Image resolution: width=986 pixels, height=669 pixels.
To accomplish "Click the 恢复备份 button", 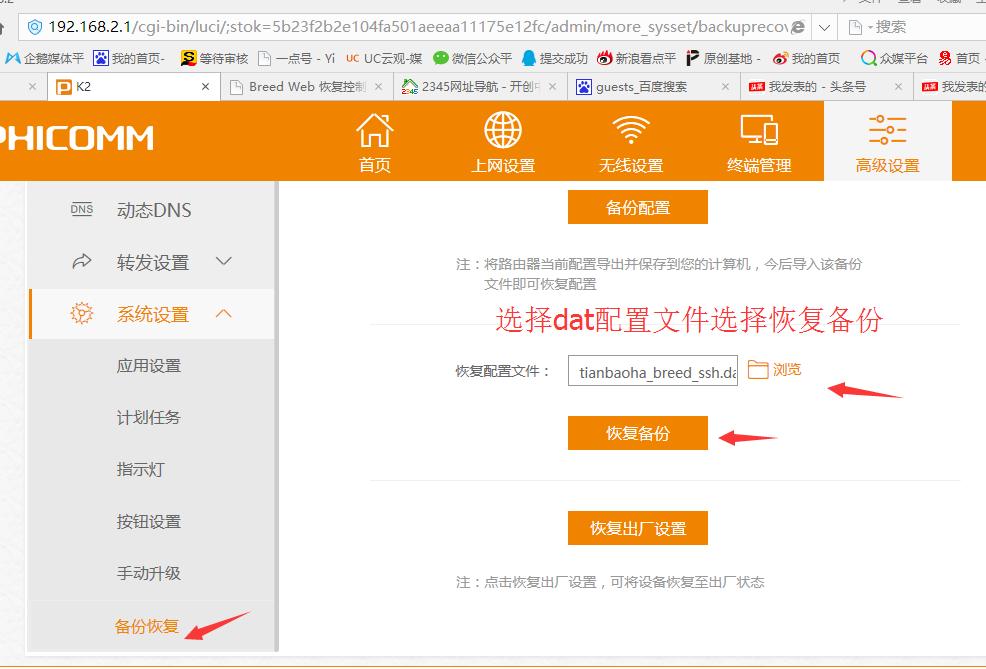I will 637,433.
